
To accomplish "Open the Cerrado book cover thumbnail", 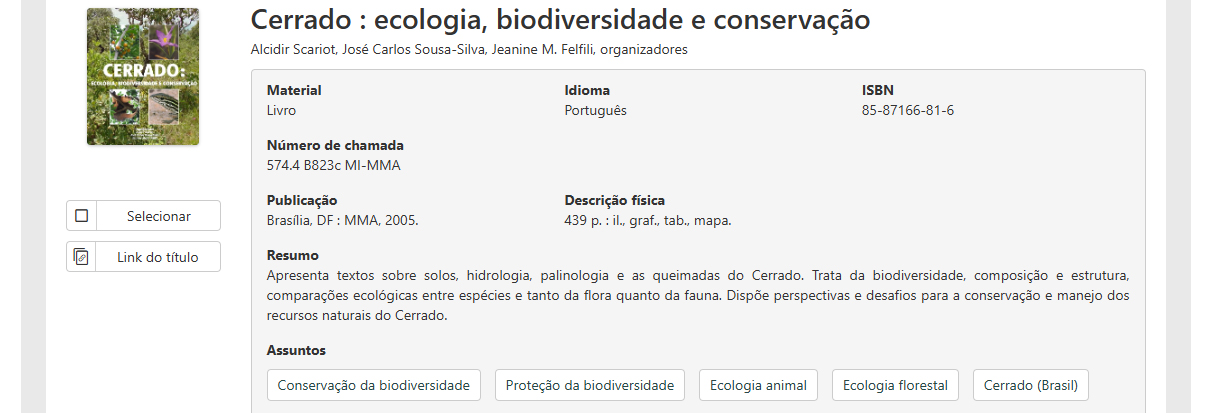I will [x=143, y=77].
